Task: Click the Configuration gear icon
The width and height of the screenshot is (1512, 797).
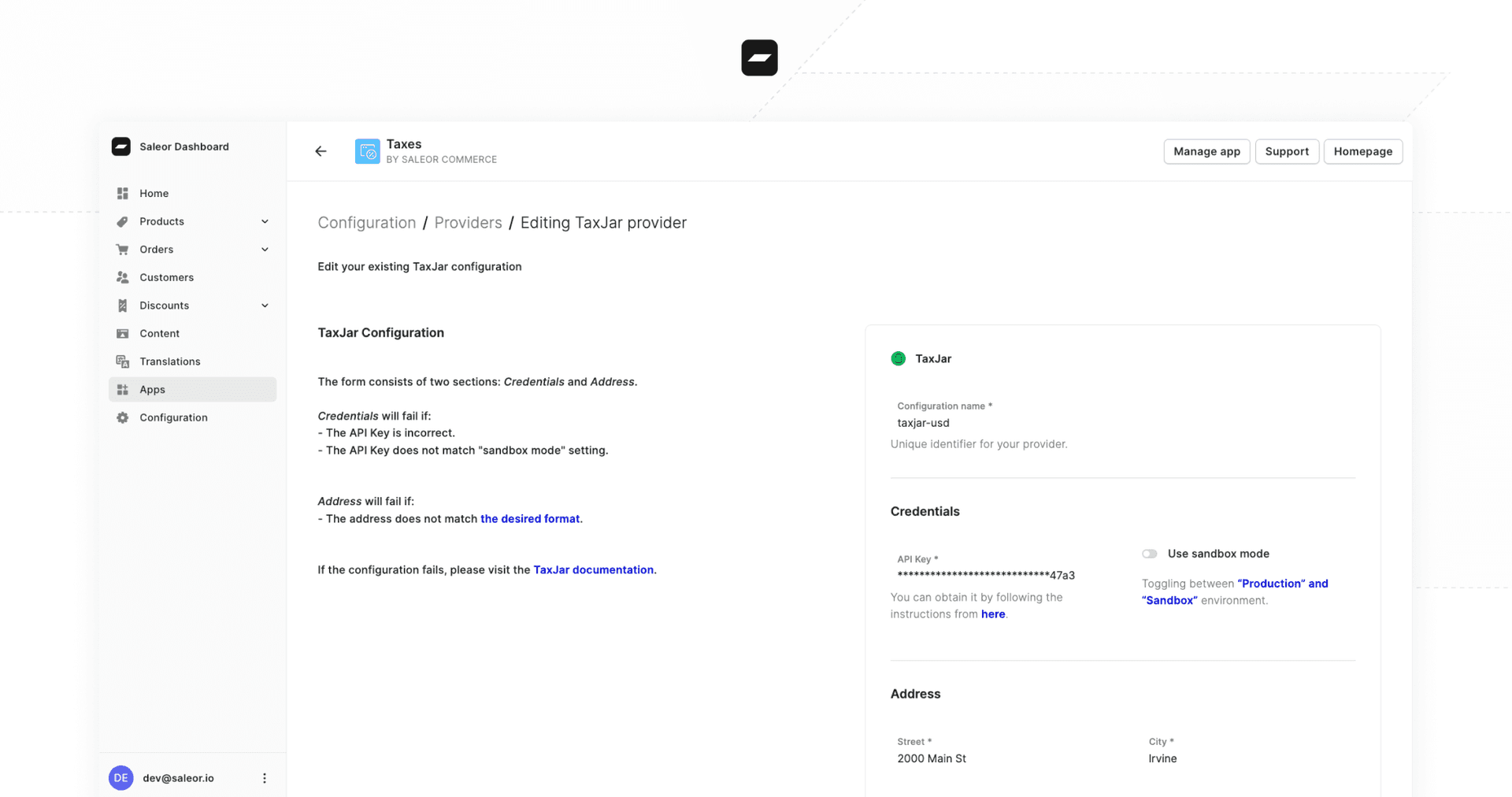Action: pyautogui.click(x=122, y=417)
